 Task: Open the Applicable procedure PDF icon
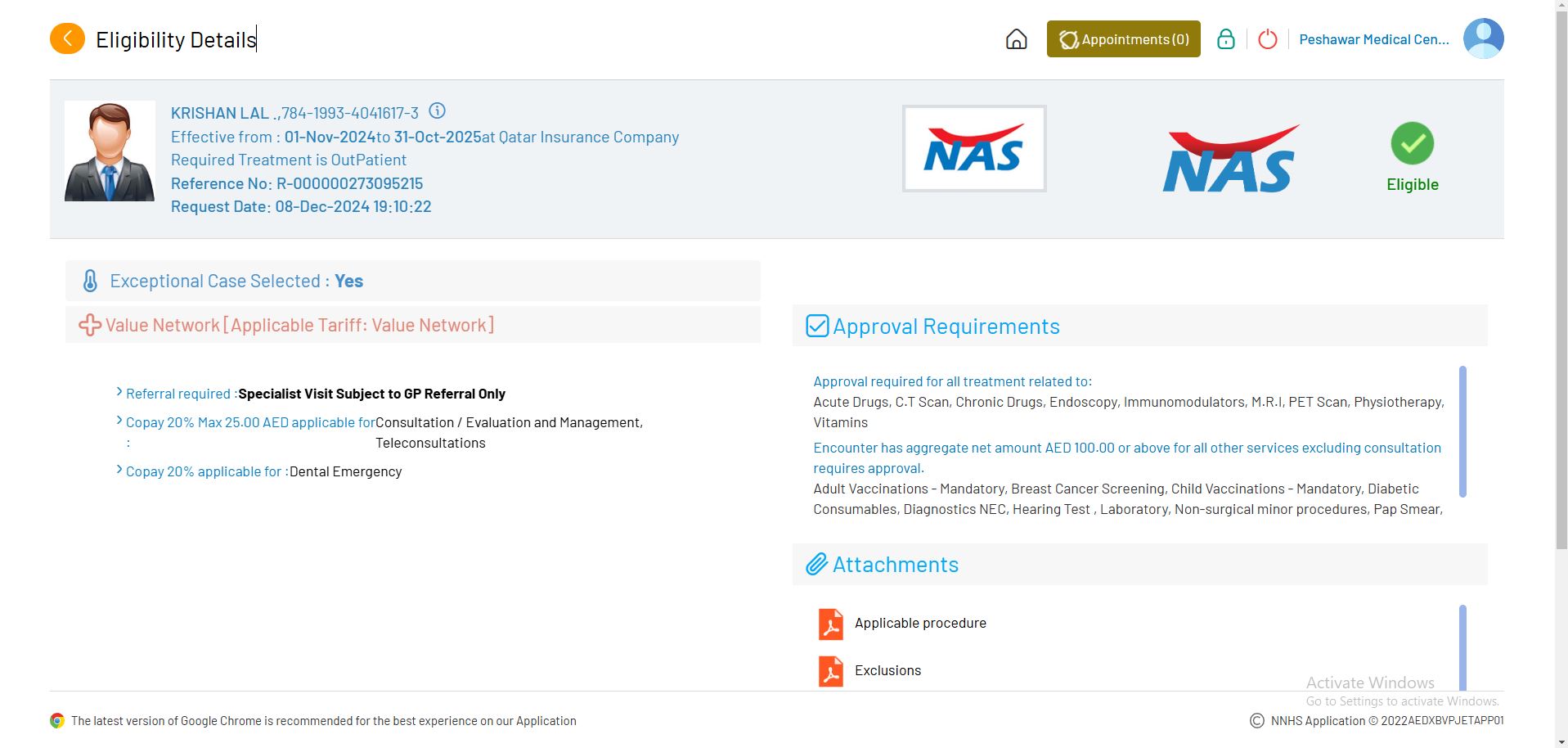(x=831, y=624)
